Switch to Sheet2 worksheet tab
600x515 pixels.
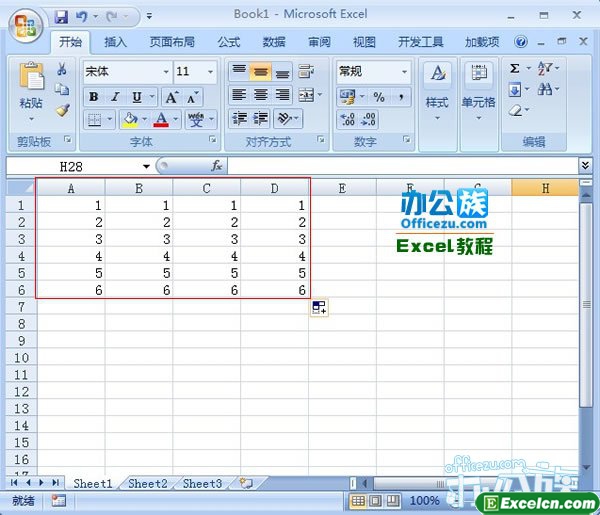[148, 484]
